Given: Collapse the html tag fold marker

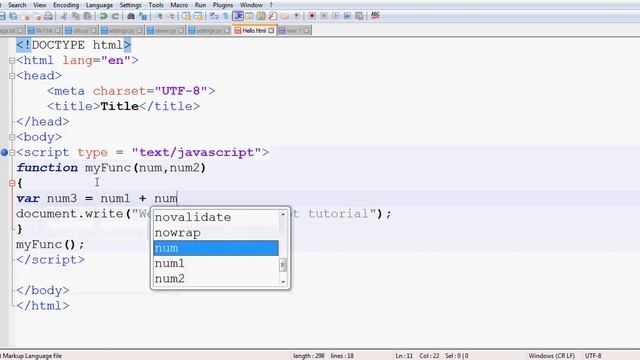Looking at the screenshot, I should (12, 60).
